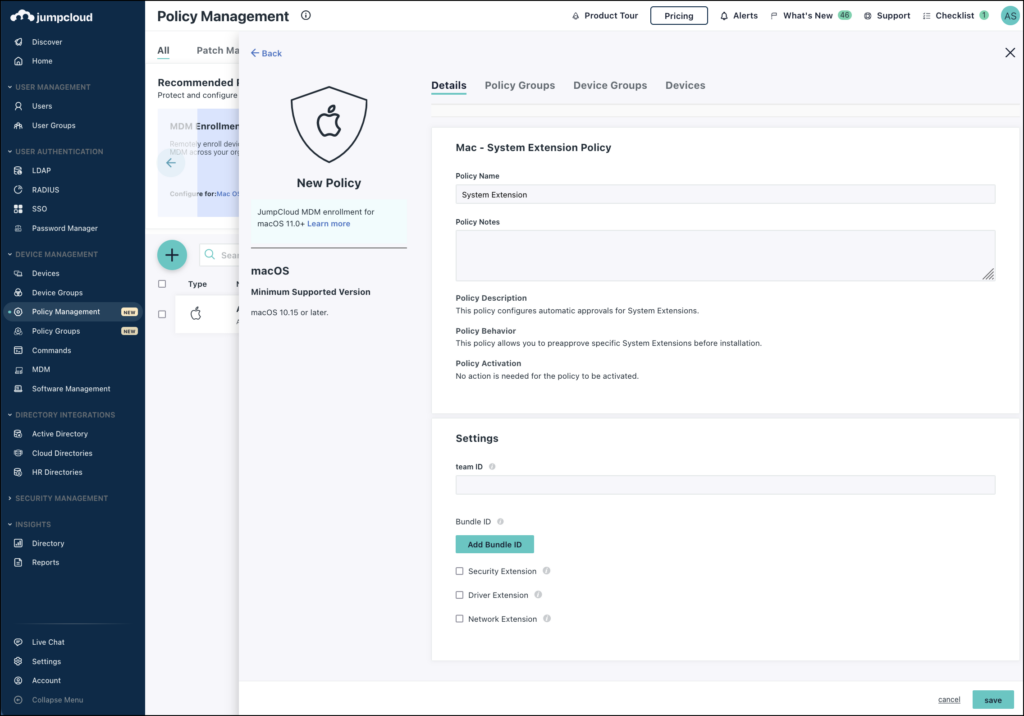This screenshot has width=1024, height=716.
Task: Show Bundle ID info icon
Action: 500,521
